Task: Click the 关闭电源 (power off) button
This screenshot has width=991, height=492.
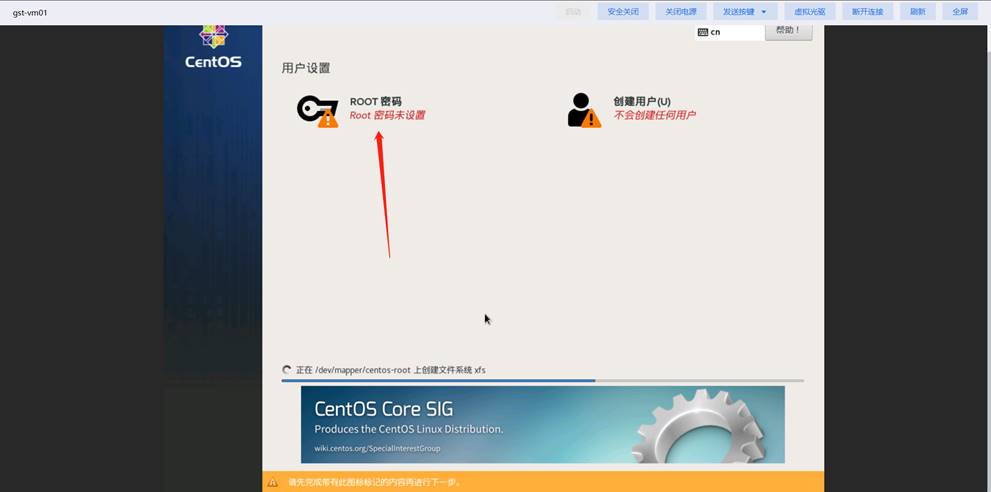Action: (x=681, y=12)
